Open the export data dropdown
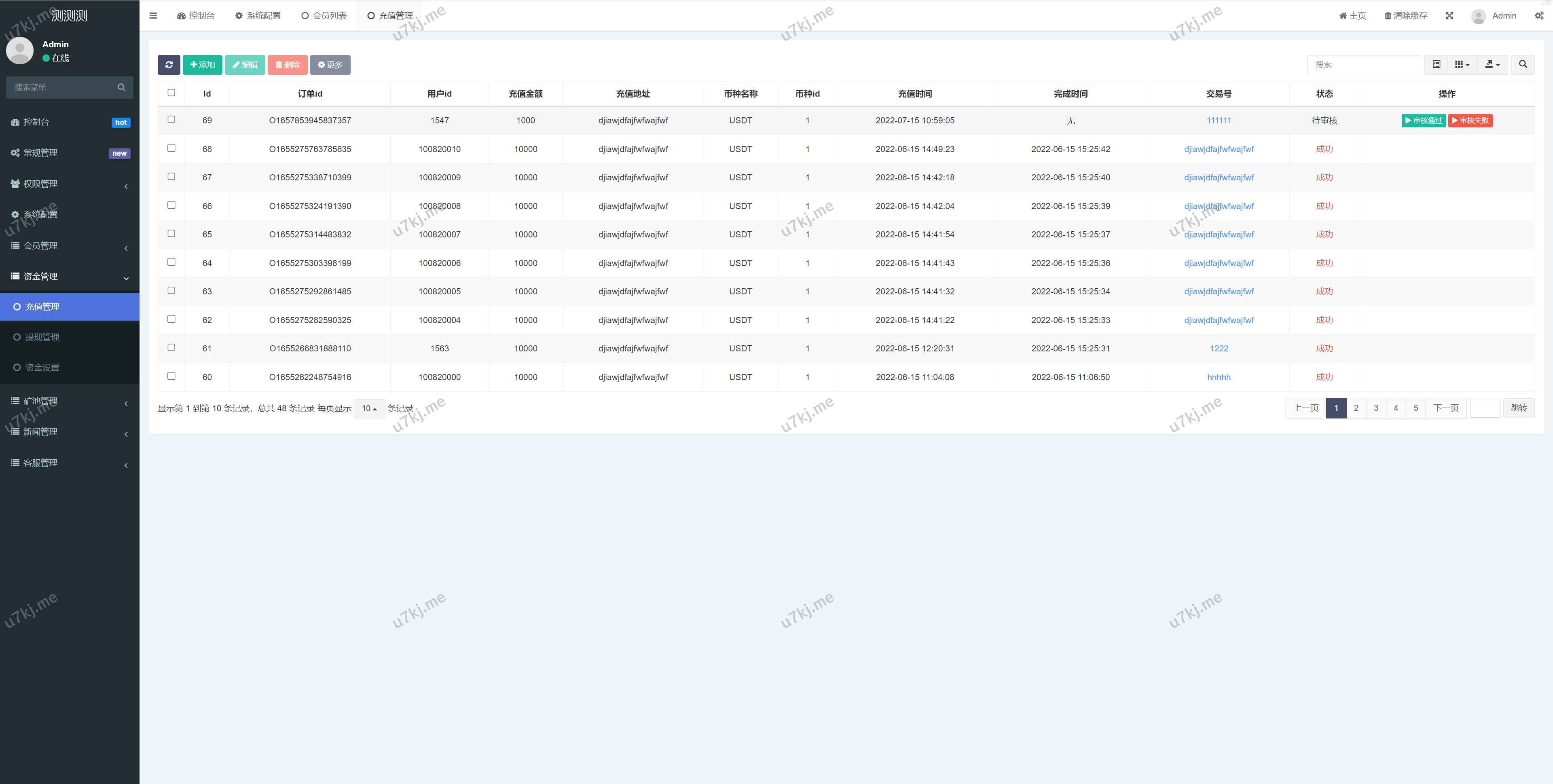This screenshot has height=784, width=1553. pyautogui.click(x=1492, y=64)
